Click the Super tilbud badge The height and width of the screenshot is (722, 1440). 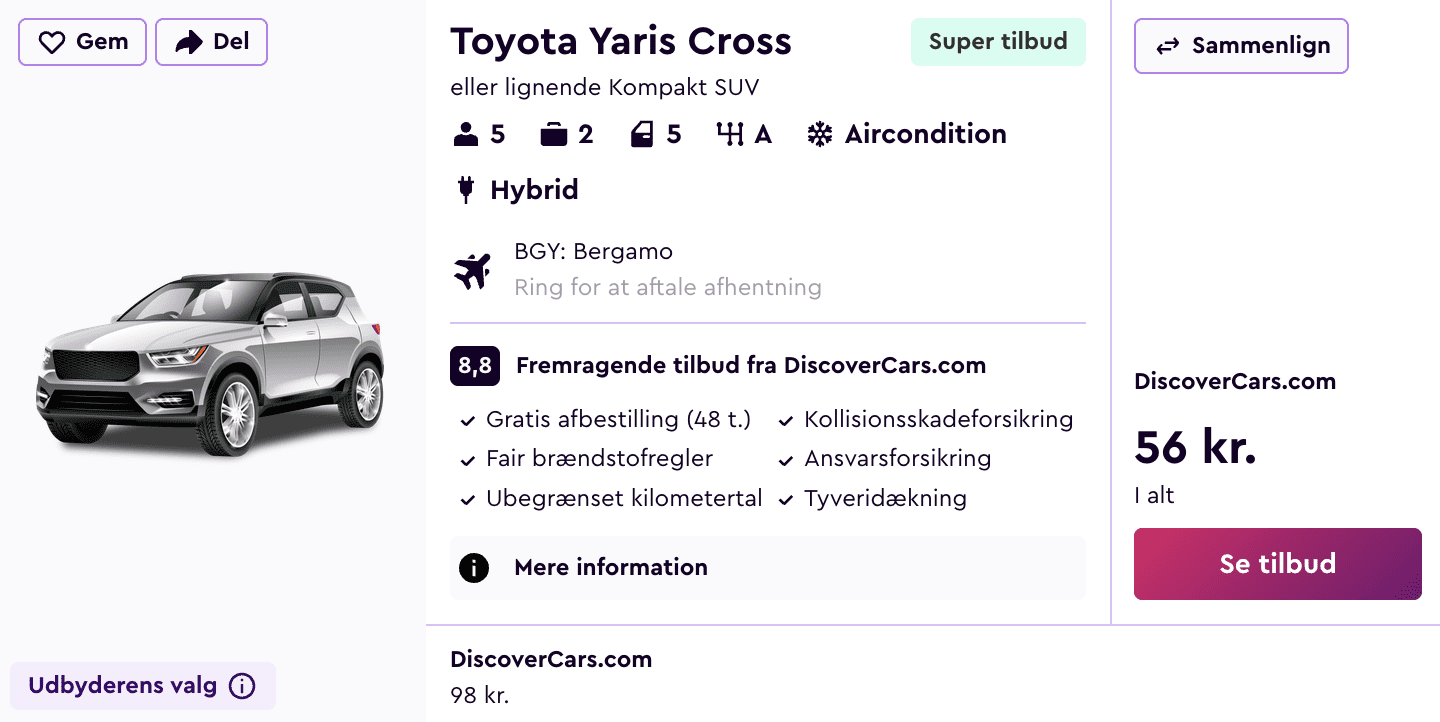[998, 42]
